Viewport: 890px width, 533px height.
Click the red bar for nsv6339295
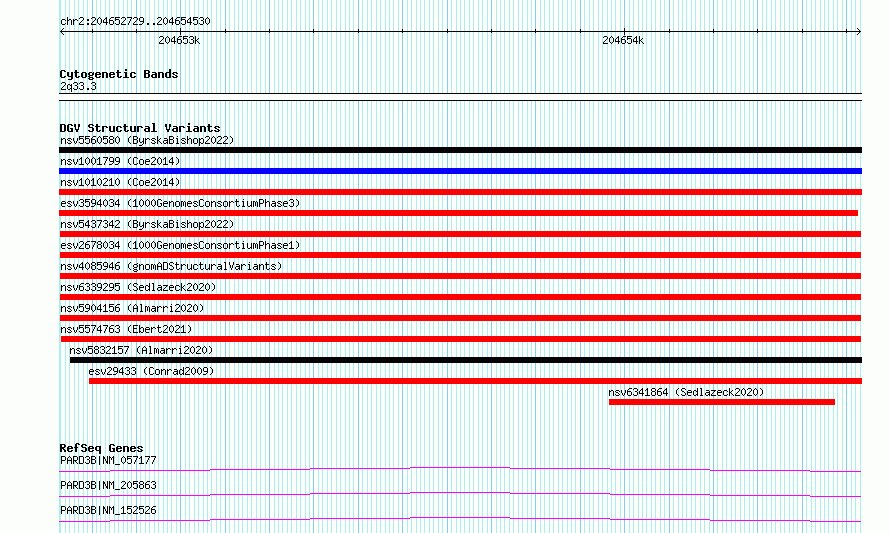coord(460,297)
